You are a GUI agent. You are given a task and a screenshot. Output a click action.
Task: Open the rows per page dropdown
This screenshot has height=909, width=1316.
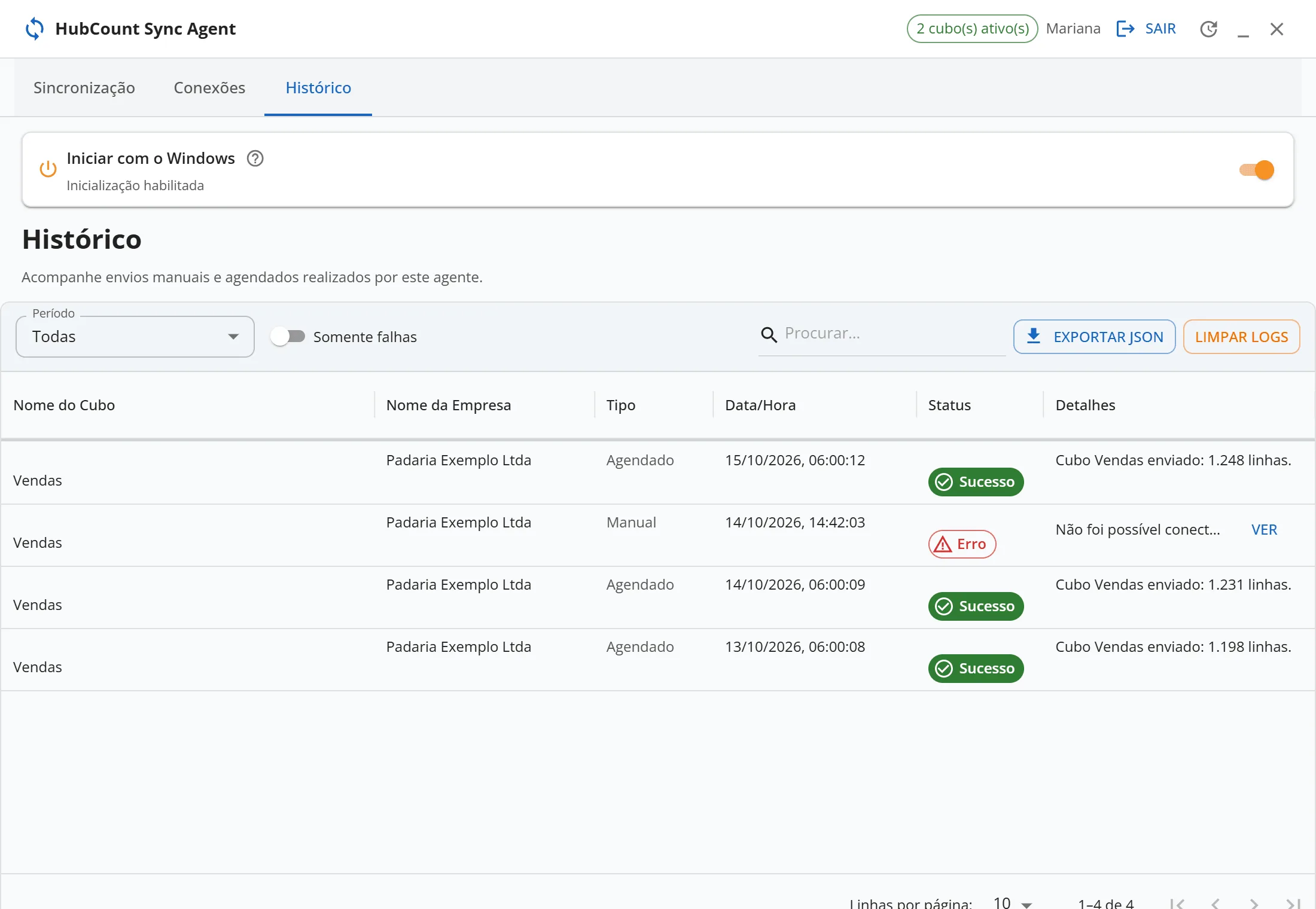pyautogui.click(x=1013, y=903)
